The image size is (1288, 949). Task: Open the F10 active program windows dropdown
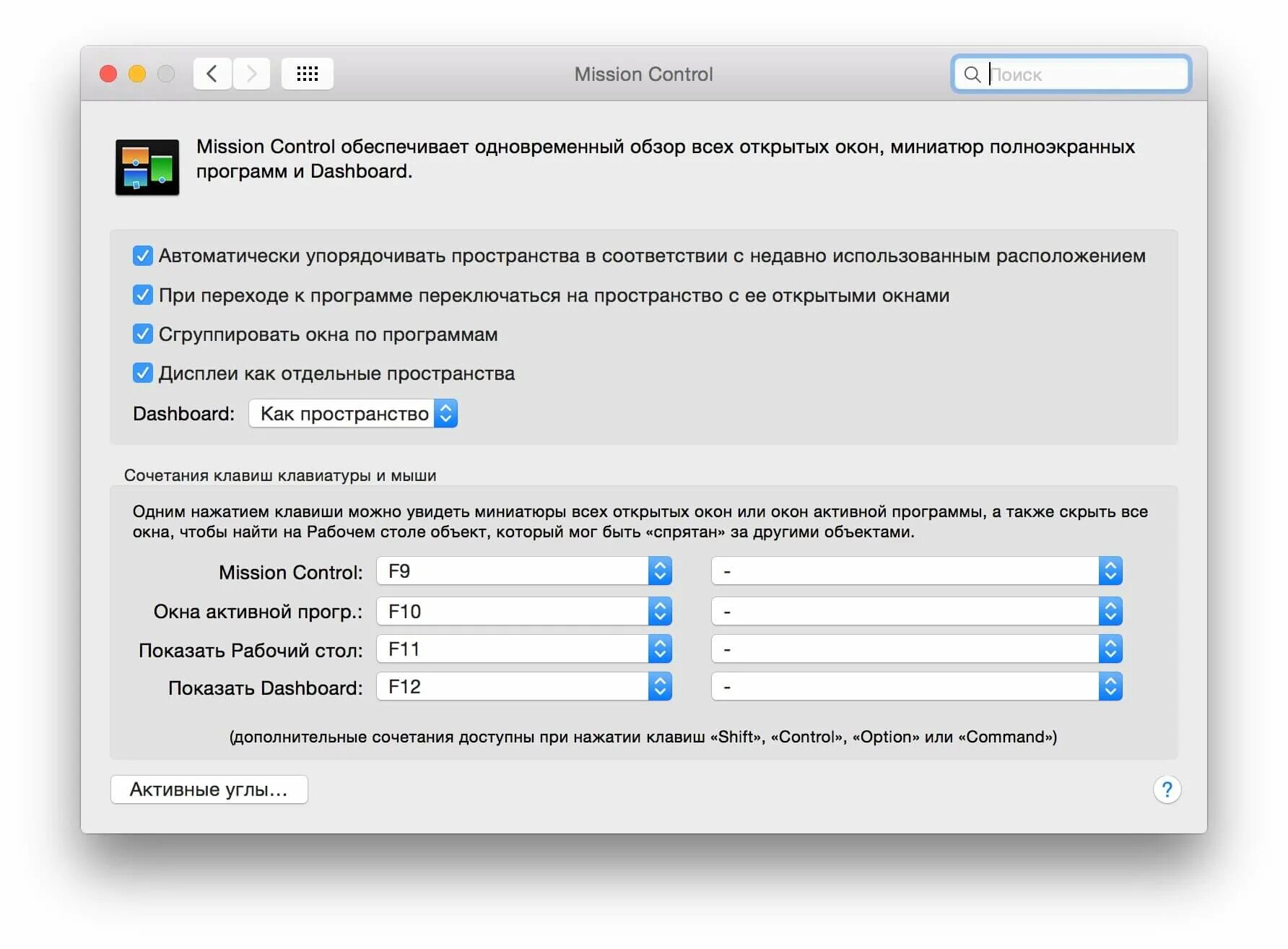tap(524, 611)
